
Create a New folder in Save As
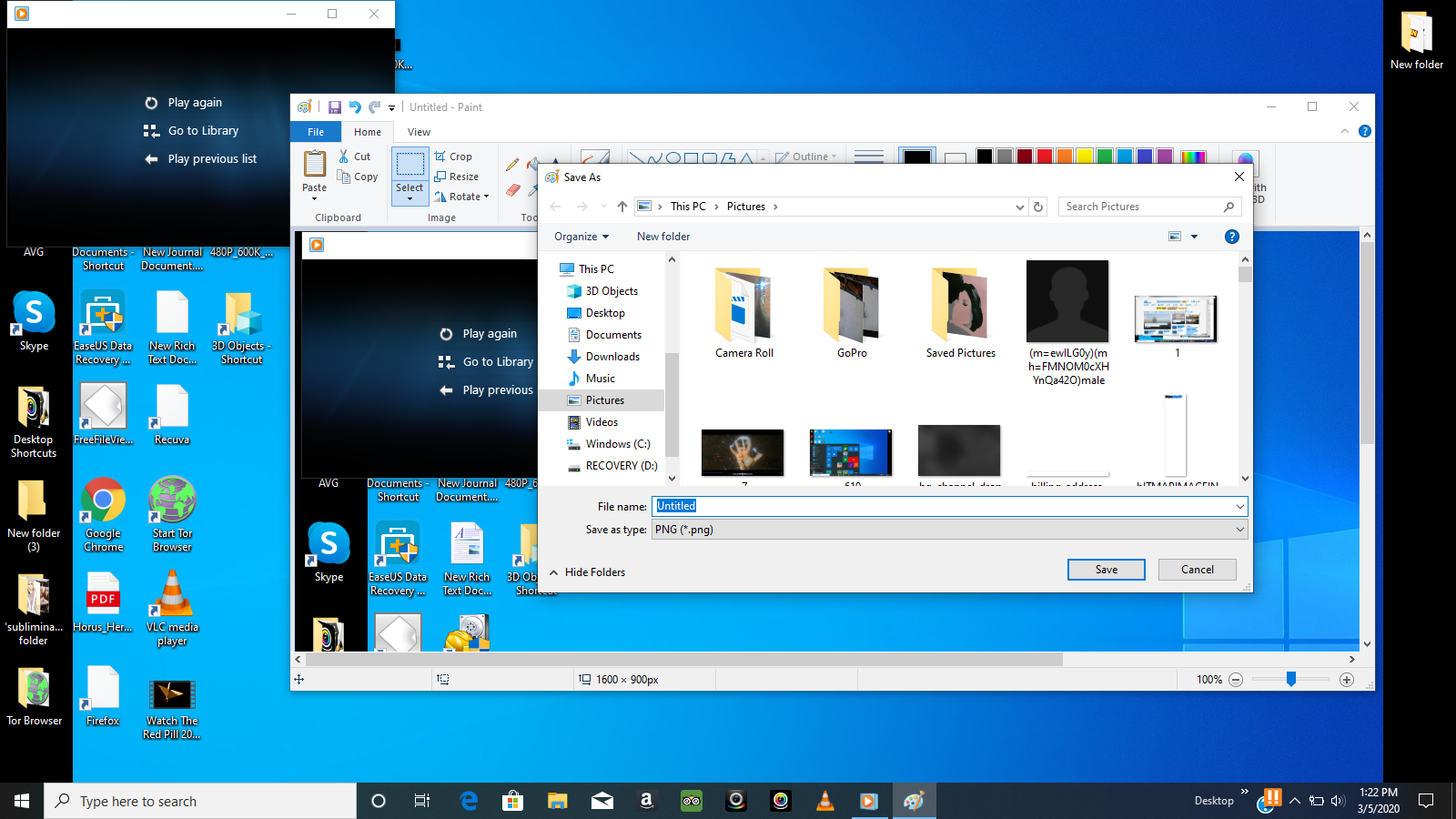(x=663, y=237)
